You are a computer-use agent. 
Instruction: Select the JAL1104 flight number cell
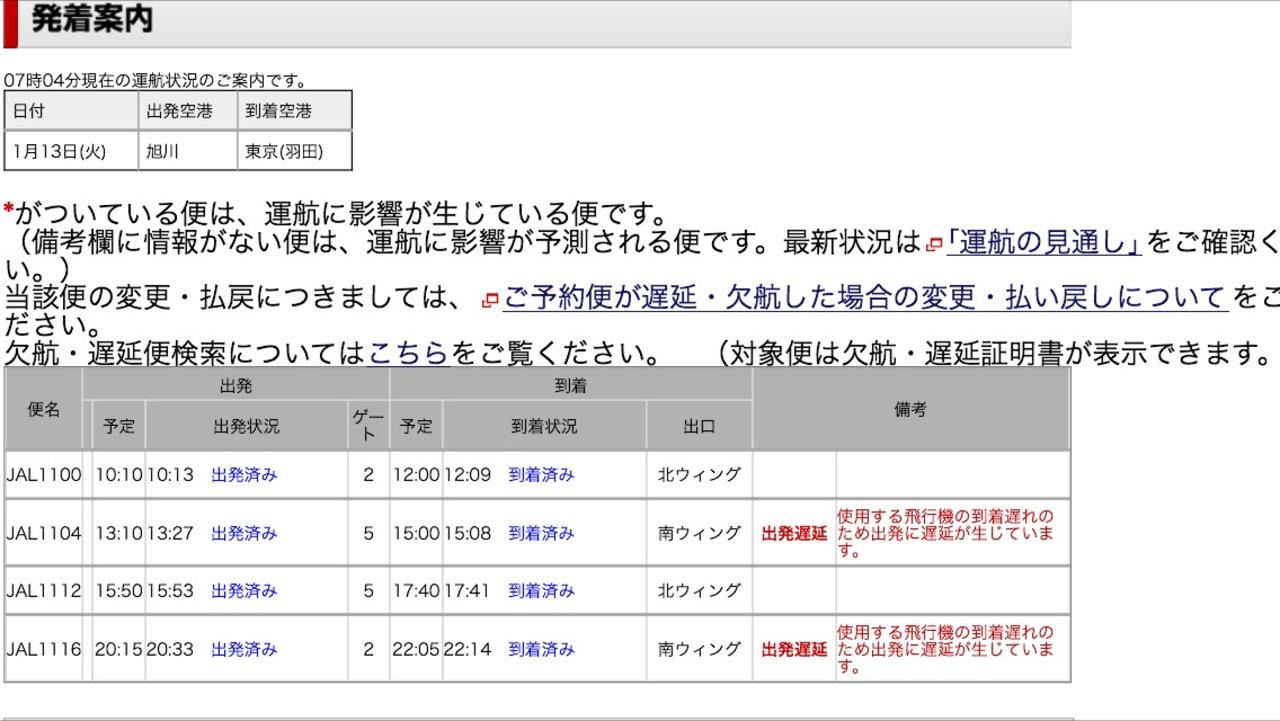(44, 533)
